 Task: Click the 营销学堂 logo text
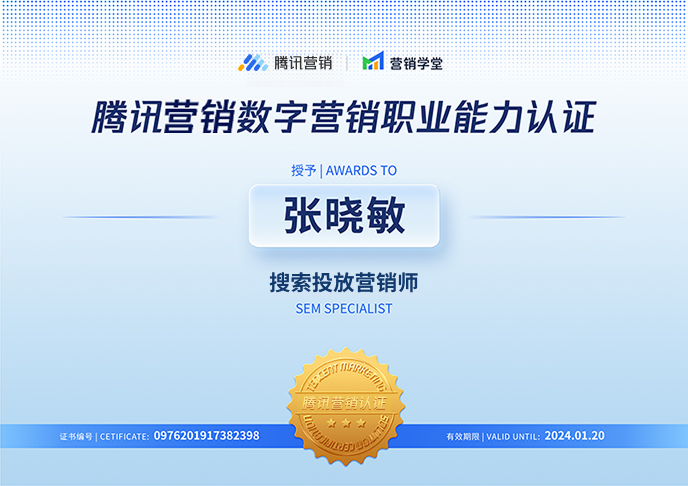pos(416,64)
